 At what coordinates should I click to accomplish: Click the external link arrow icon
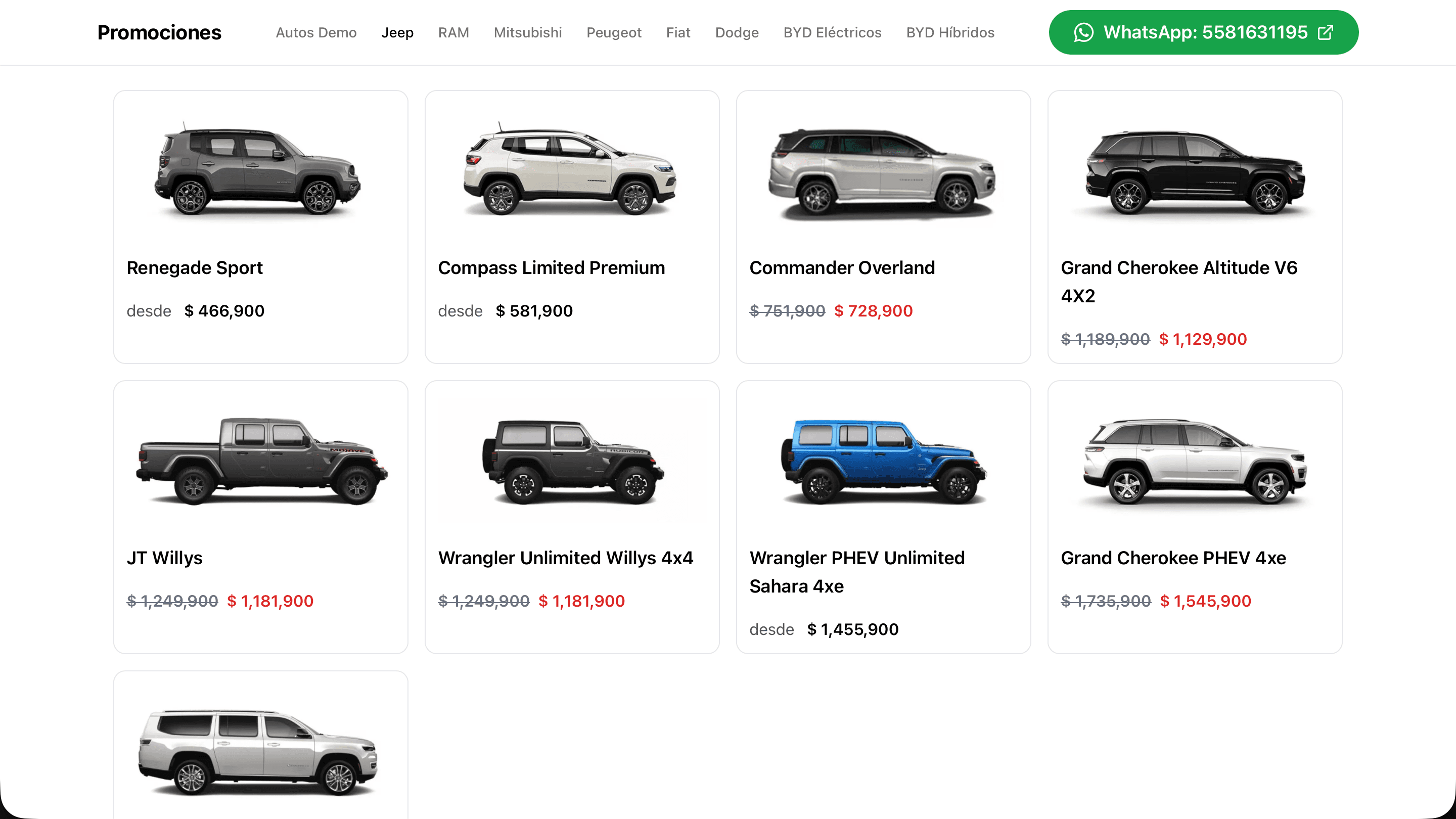(x=1326, y=32)
